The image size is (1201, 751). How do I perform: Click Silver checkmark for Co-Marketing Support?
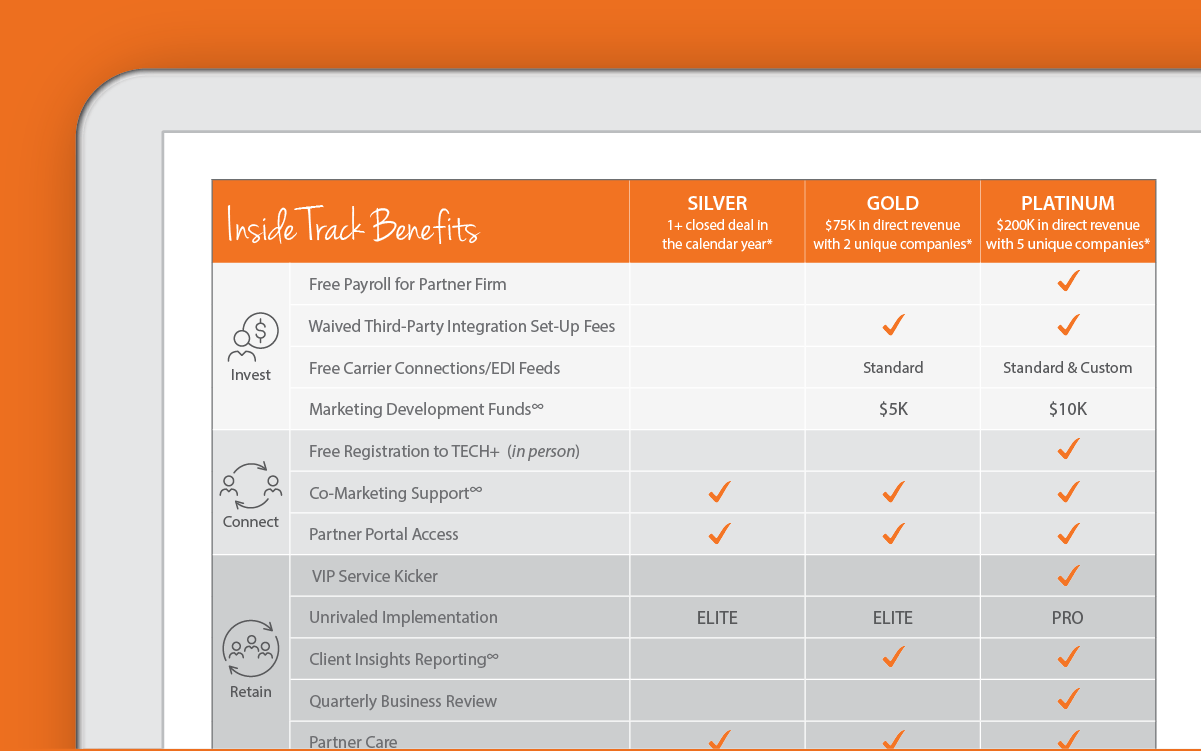[x=718, y=492]
